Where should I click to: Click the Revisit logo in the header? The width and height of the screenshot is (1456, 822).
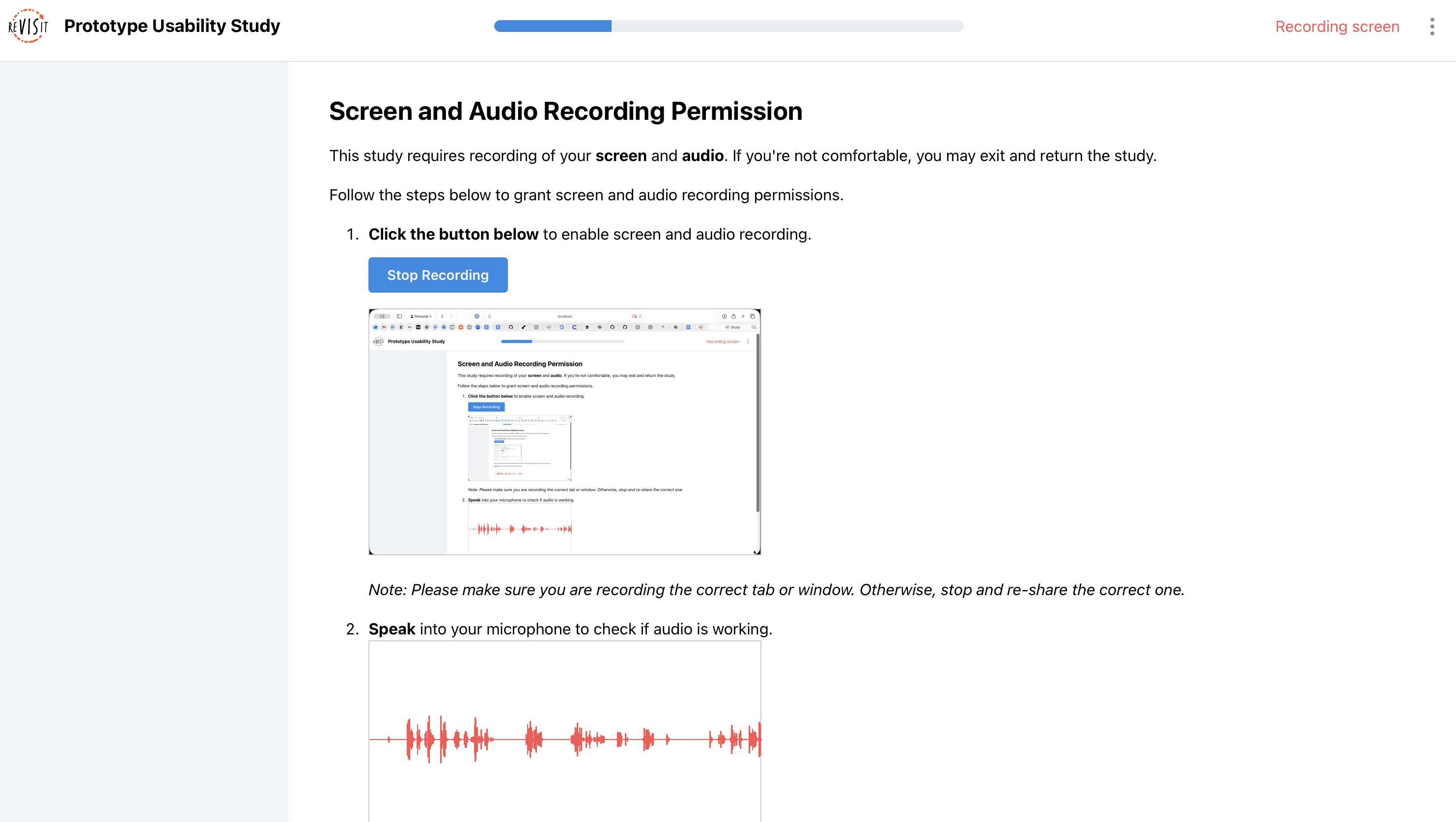[28, 26]
